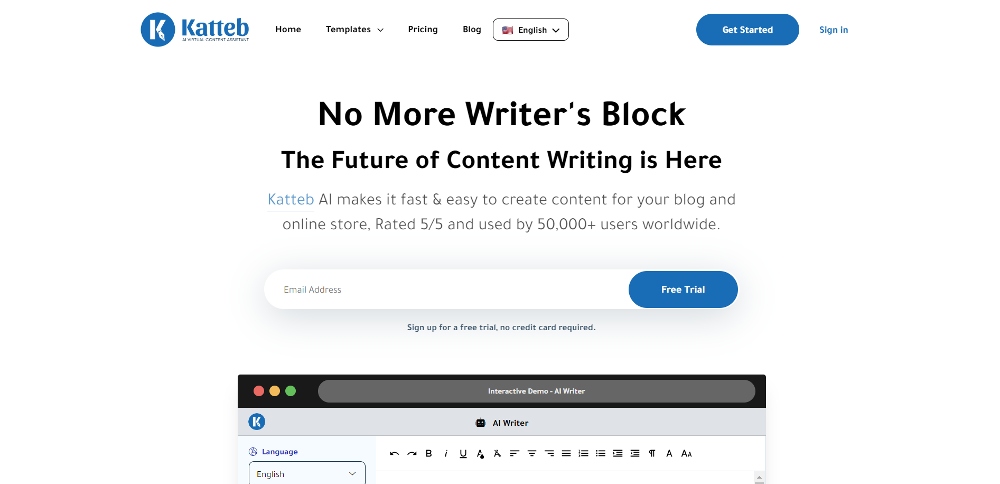This screenshot has height=484, width=1000.
Task: Click the red dot in demo window
Action: [259, 391]
